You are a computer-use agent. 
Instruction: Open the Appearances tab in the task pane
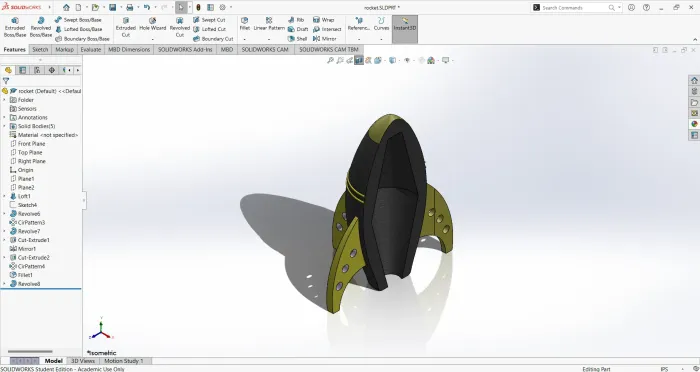click(694, 124)
